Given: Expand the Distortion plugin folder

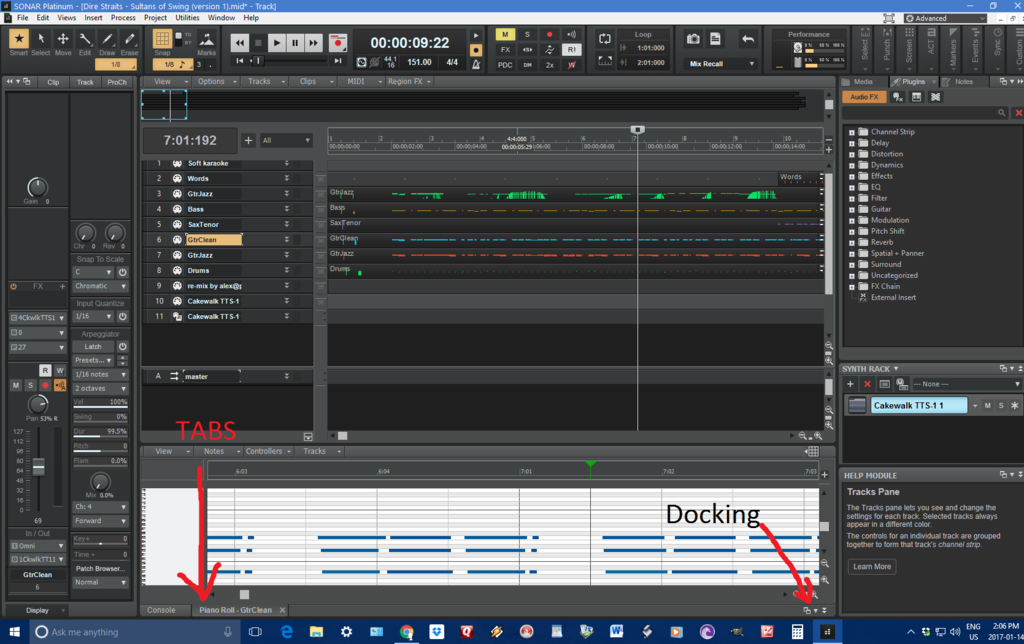Looking at the screenshot, I should [852, 154].
